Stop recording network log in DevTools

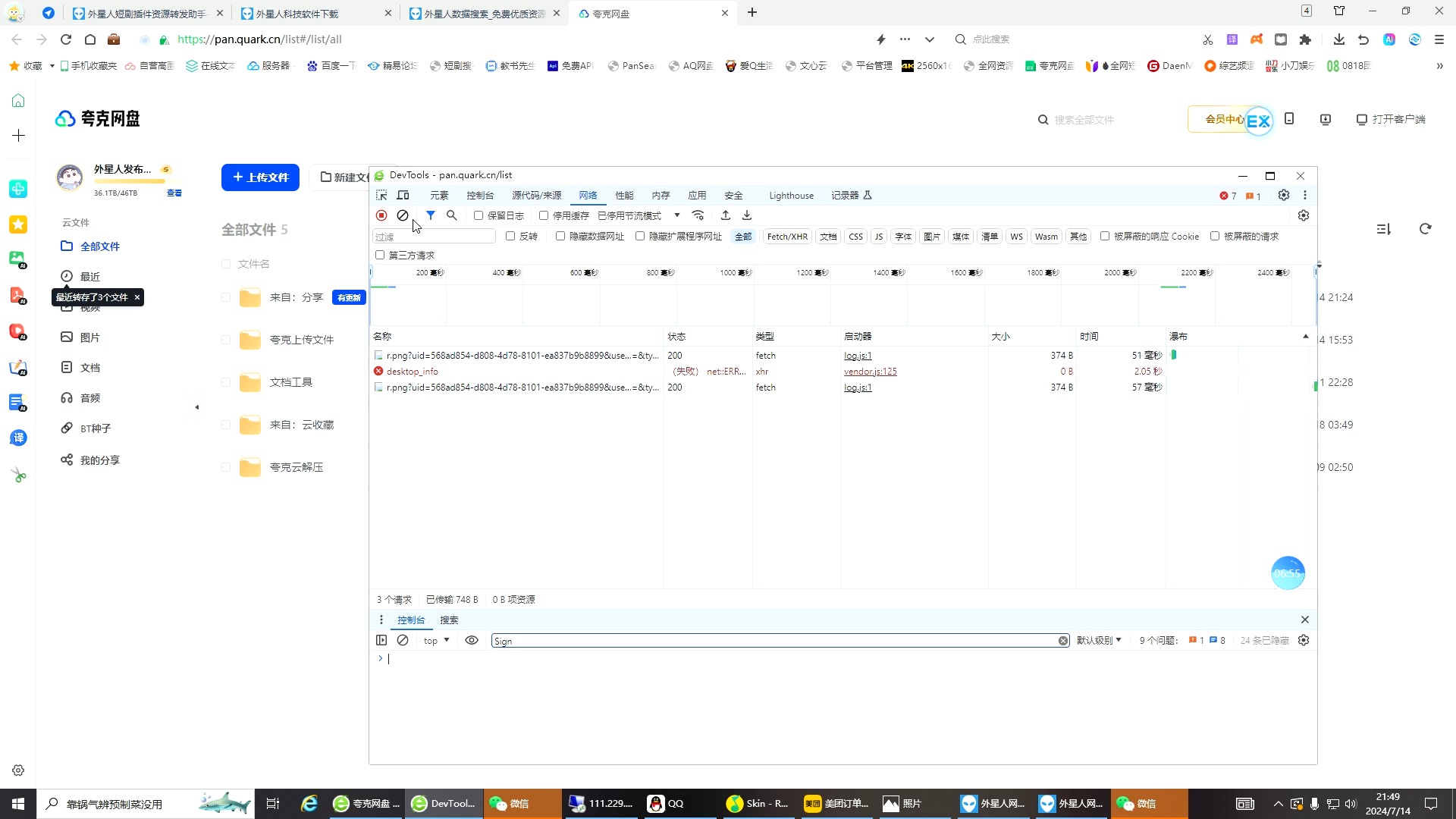click(381, 216)
